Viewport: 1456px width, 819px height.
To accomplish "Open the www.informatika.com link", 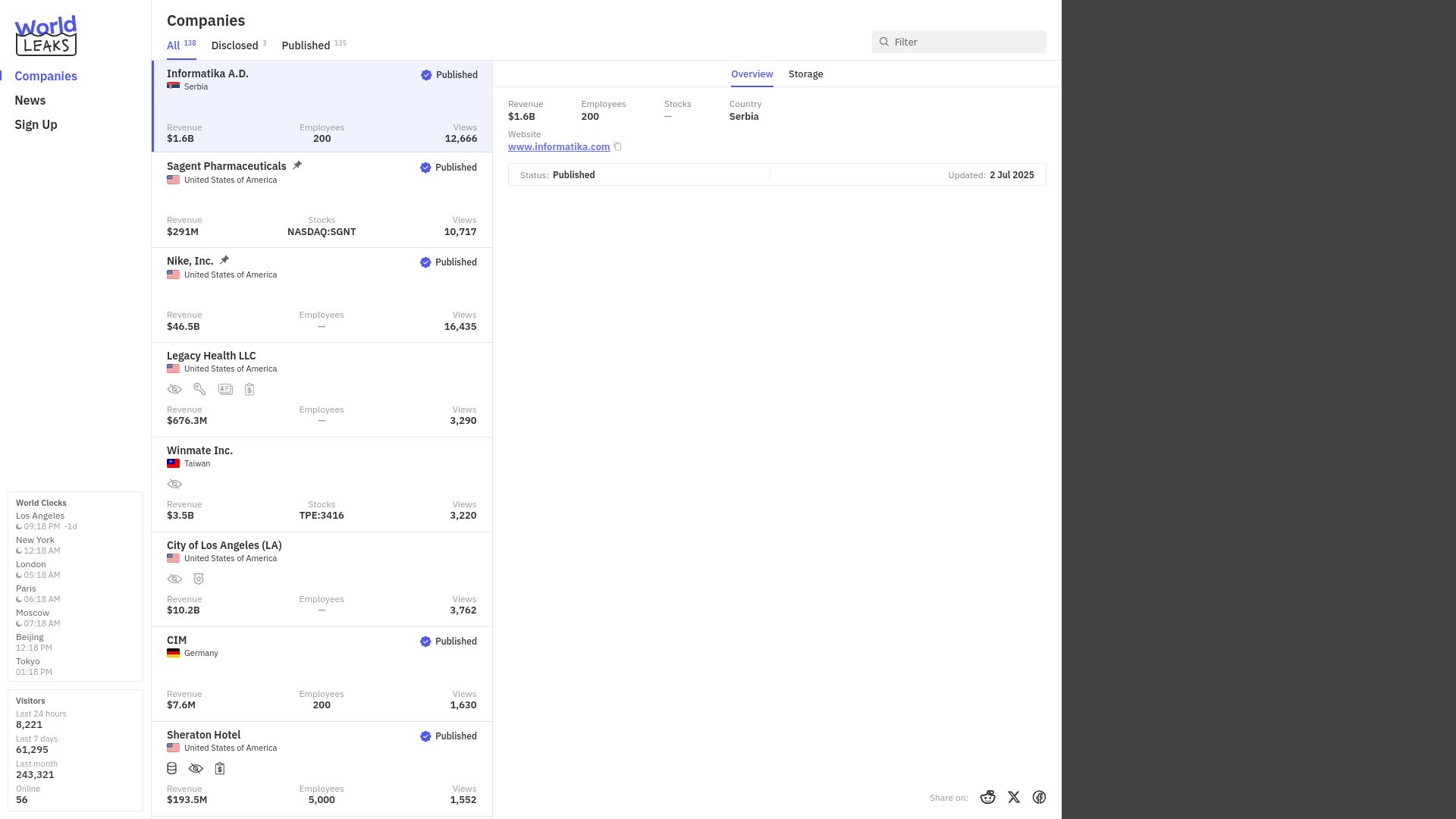I will (x=559, y=147).
